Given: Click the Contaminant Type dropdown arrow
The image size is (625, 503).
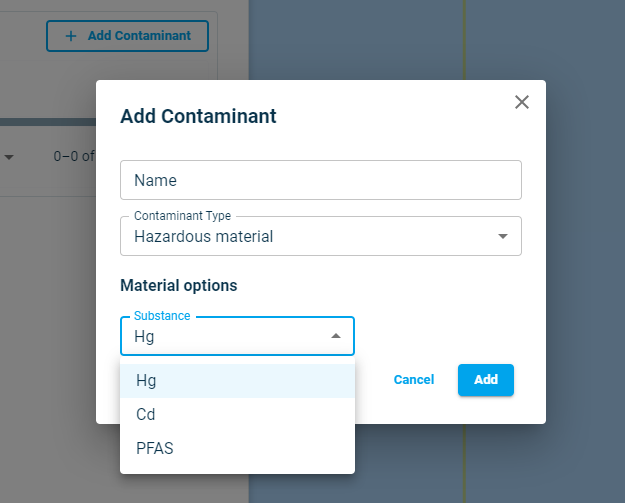Looking at the screenshot, I should click(x=502, y=237).
